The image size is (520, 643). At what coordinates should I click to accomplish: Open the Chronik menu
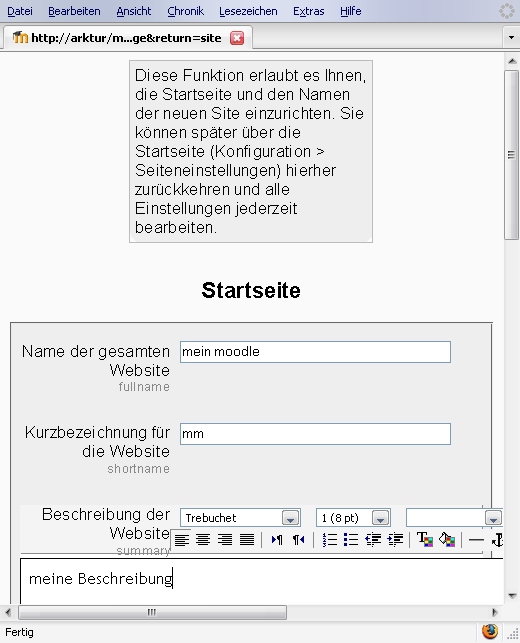[x=185, y=11]
